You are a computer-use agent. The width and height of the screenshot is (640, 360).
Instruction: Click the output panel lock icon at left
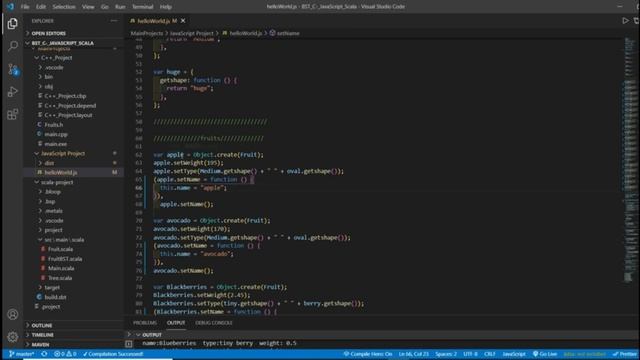[129, 344]
